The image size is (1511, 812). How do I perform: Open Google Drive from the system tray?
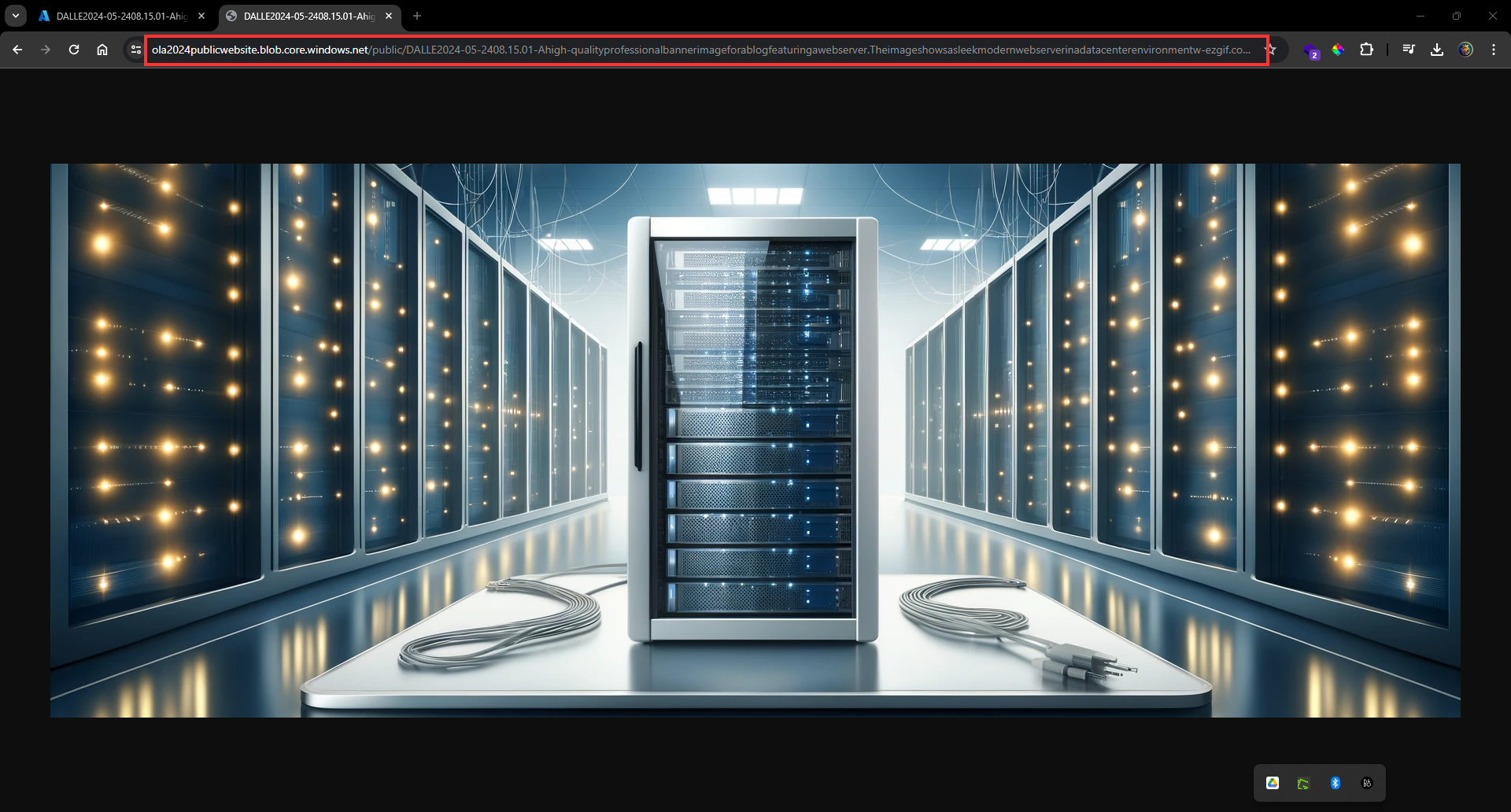click(1273, 783)
